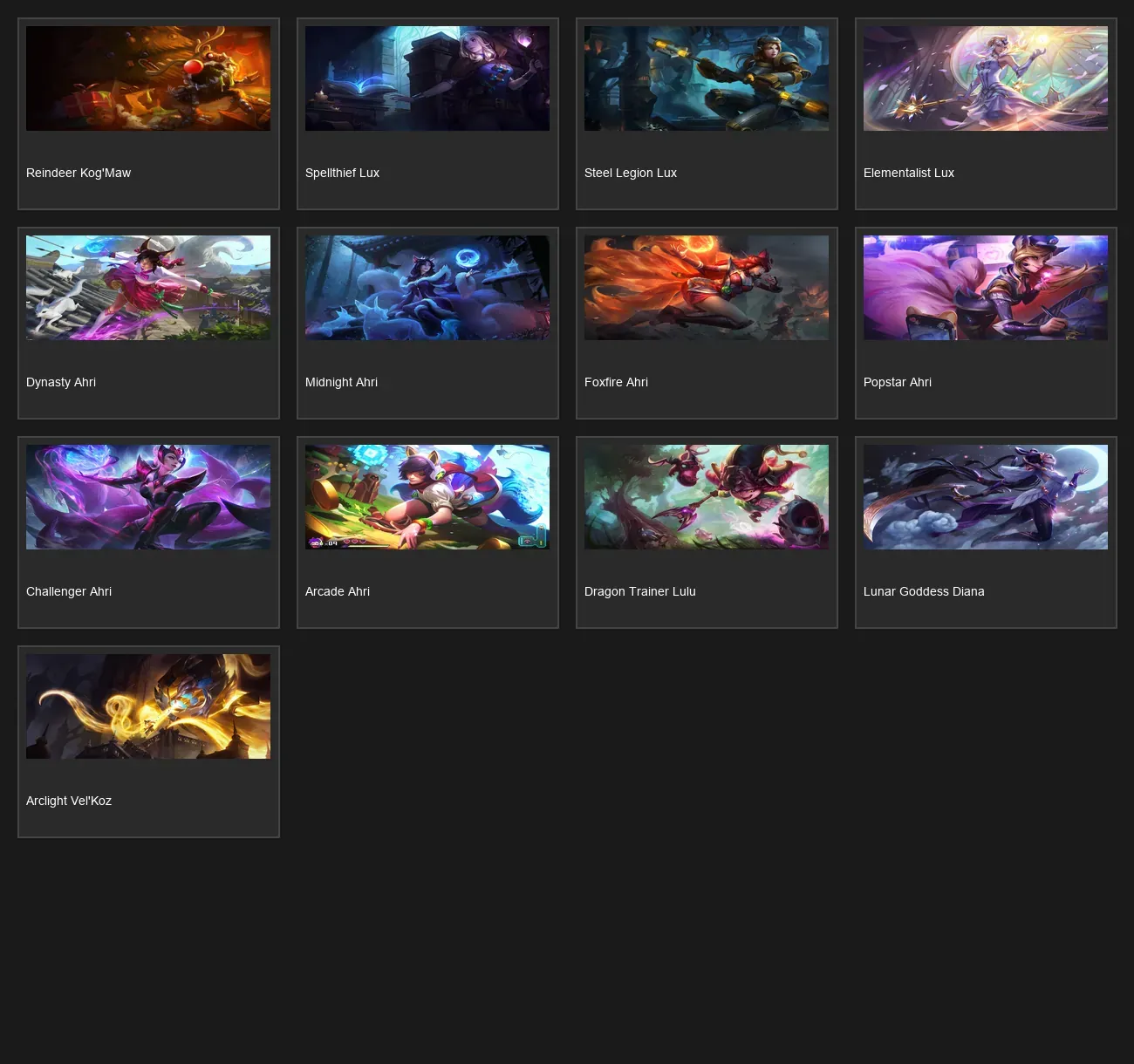Screen dimensions: 1134x1064
Task: Click the "Dynasty Ahri" skin label
Action: tap(61, 382)
